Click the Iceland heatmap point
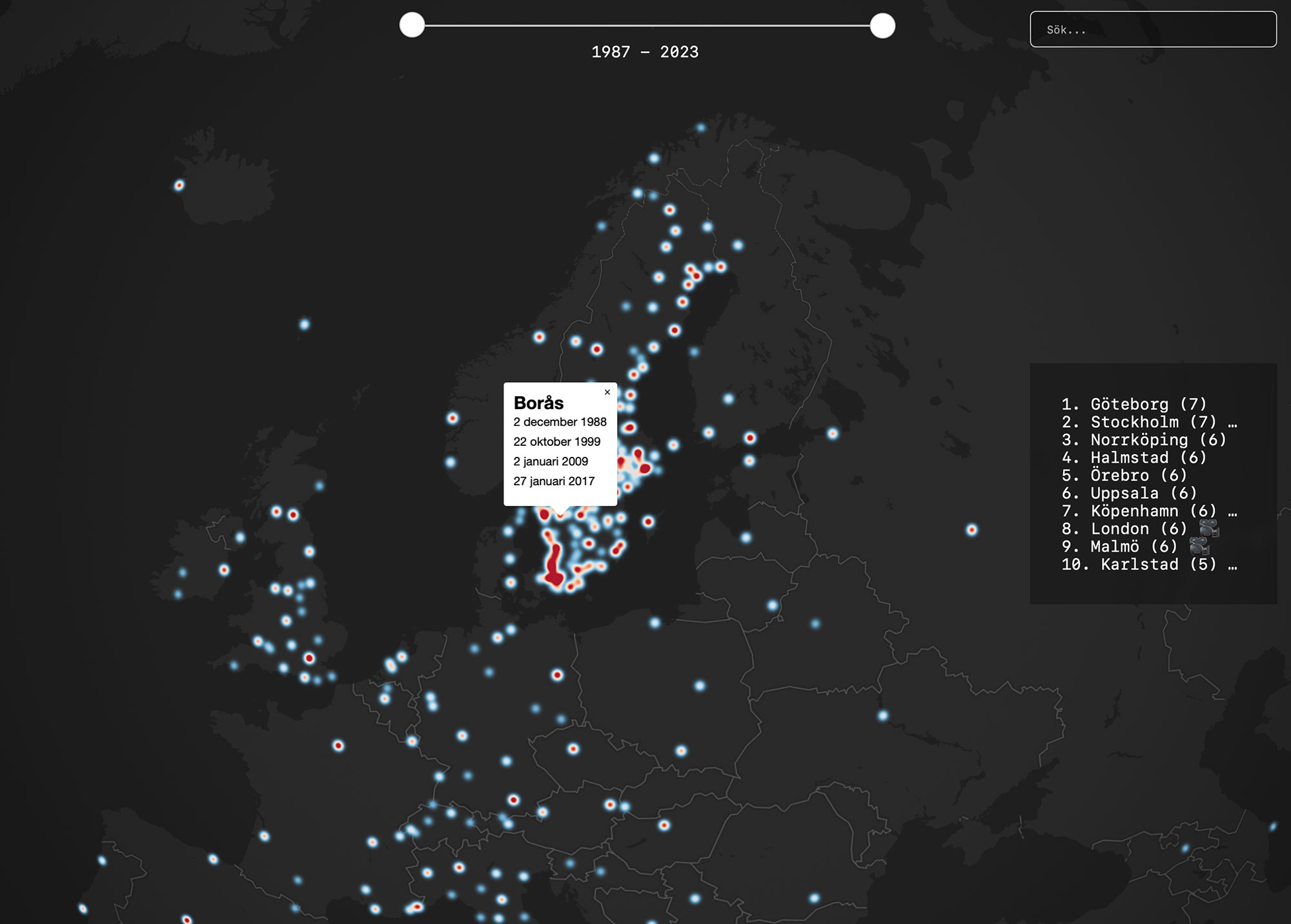 pyautogui.click(x=179, y=186)
